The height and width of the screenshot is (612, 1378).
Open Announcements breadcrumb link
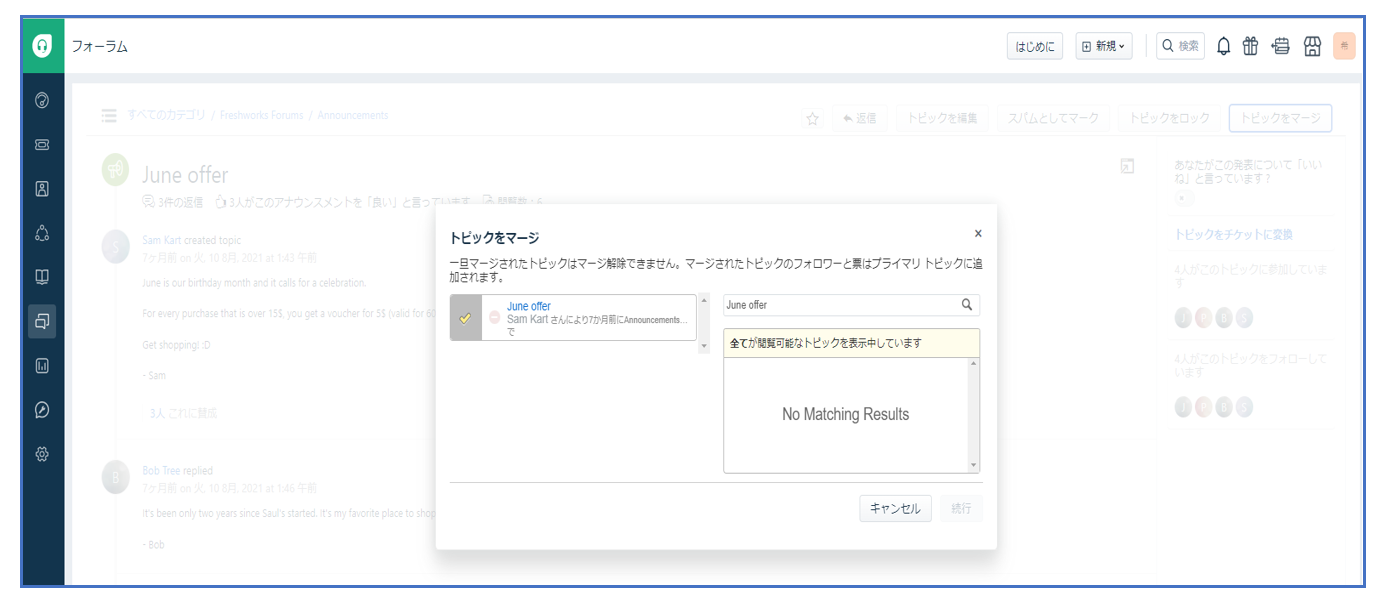click(x=353, y=115)
